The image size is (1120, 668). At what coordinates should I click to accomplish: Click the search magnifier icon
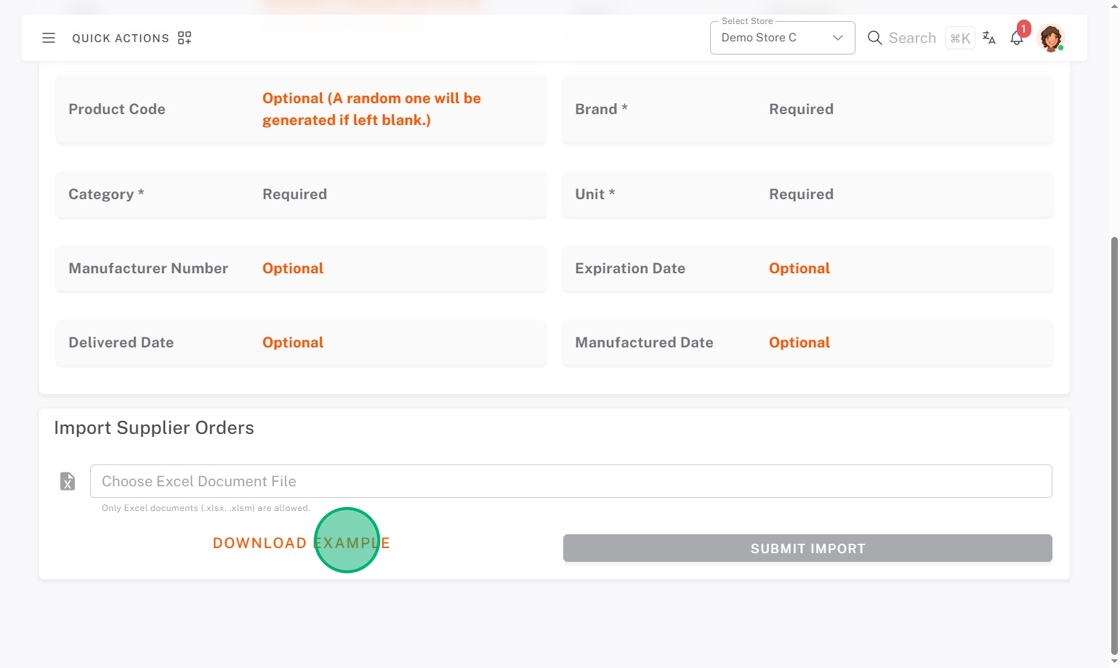874,38
